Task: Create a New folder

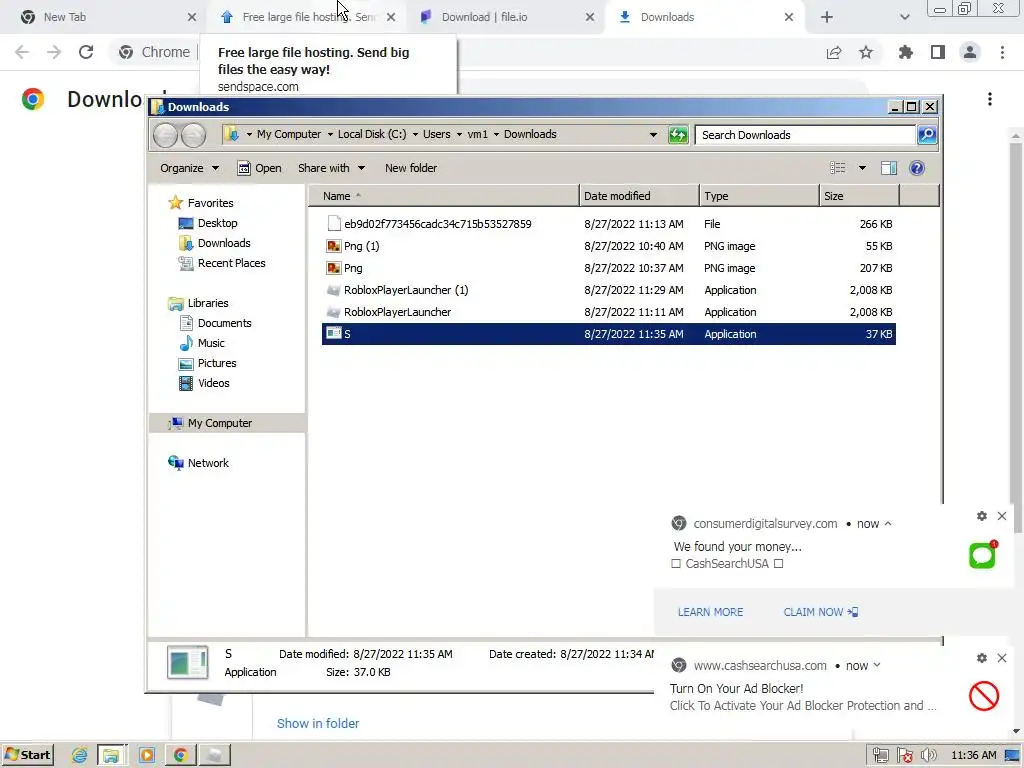Action: pos(411,168)
